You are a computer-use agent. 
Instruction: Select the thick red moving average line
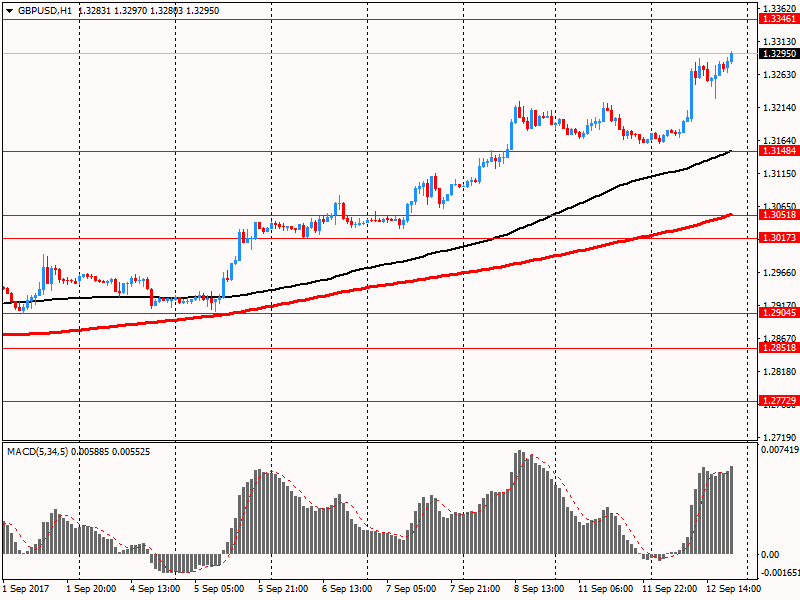(x=367, y=288)
